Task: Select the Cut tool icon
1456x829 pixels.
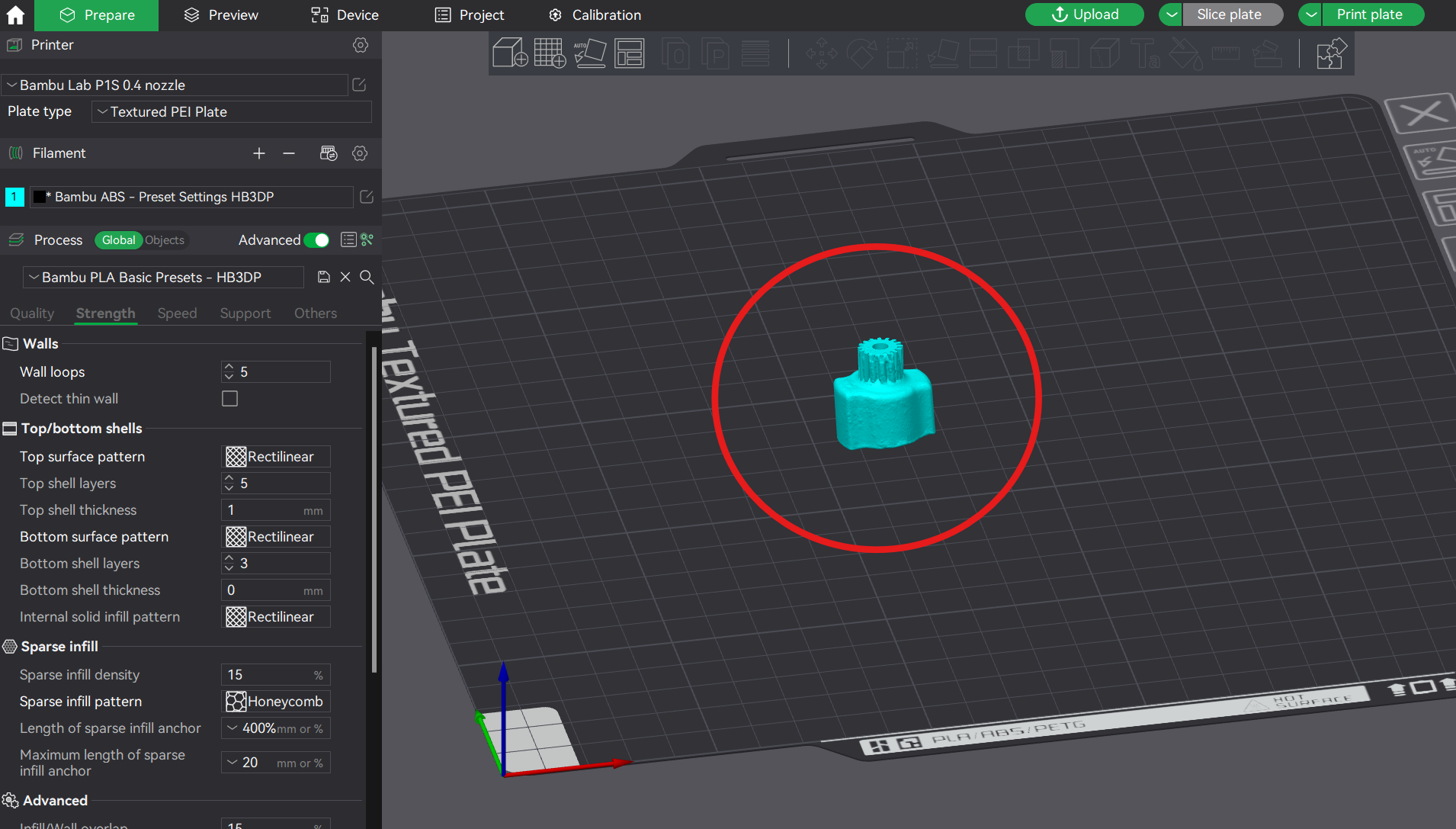Action: (983, 54)
